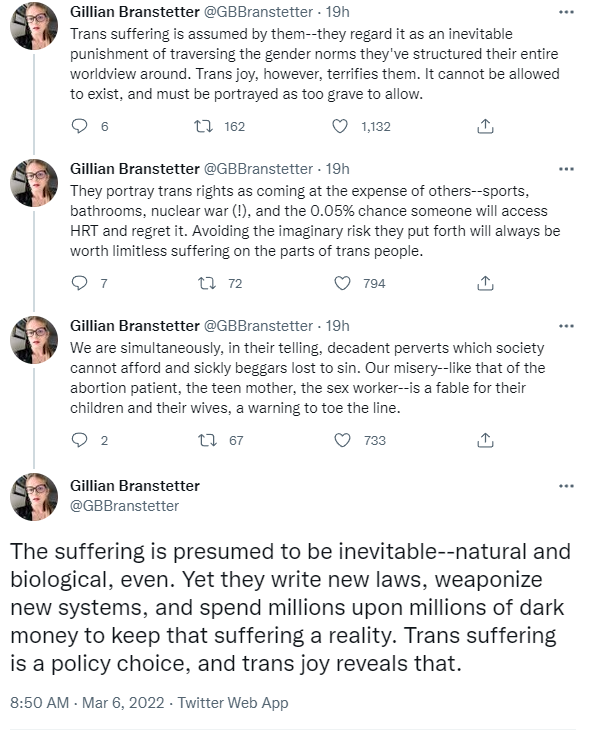
Task: Retweet the tweet with 162 retweets
Action: 204,126
